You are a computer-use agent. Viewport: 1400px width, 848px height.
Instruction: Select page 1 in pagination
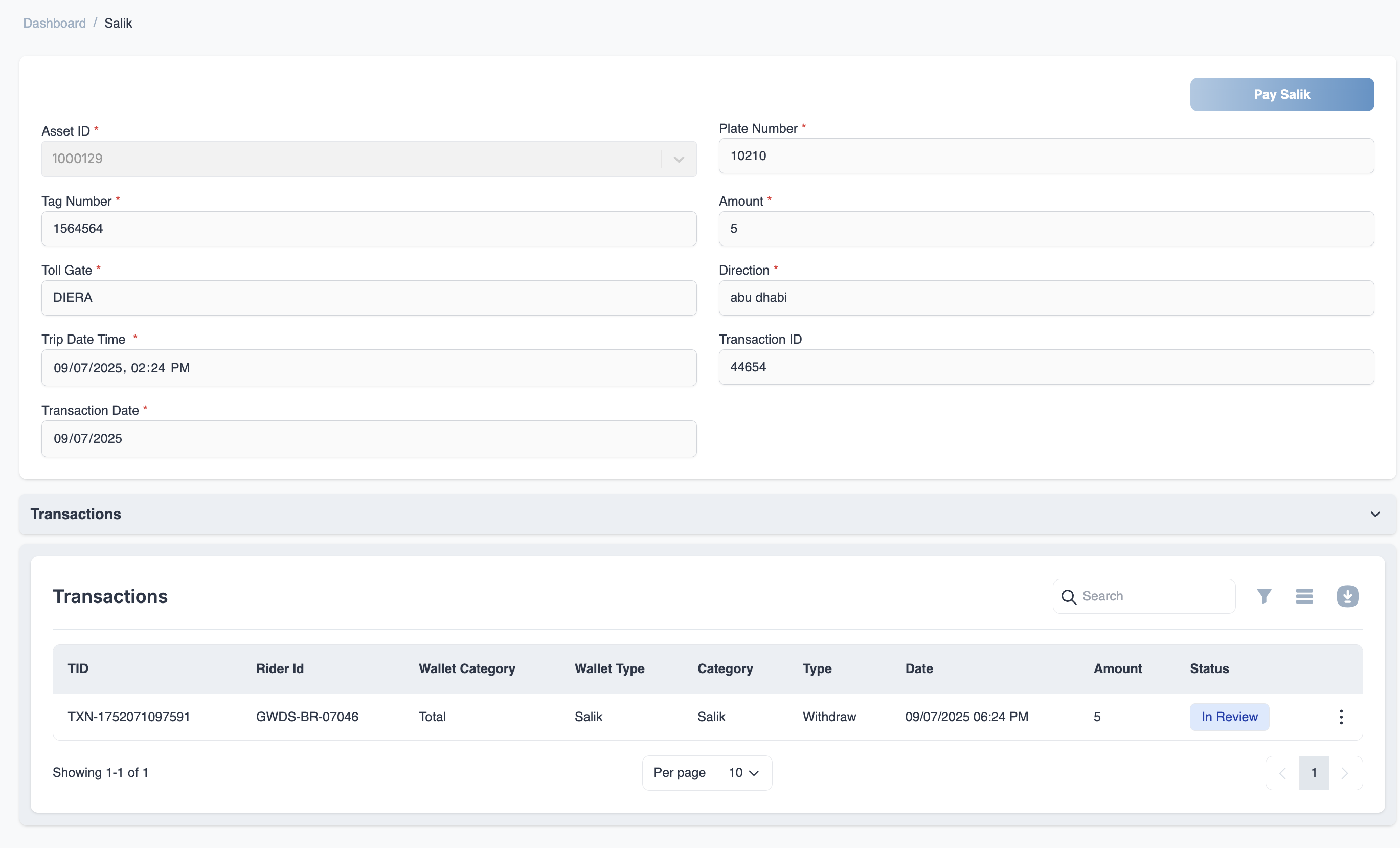tap(1314, 773)
